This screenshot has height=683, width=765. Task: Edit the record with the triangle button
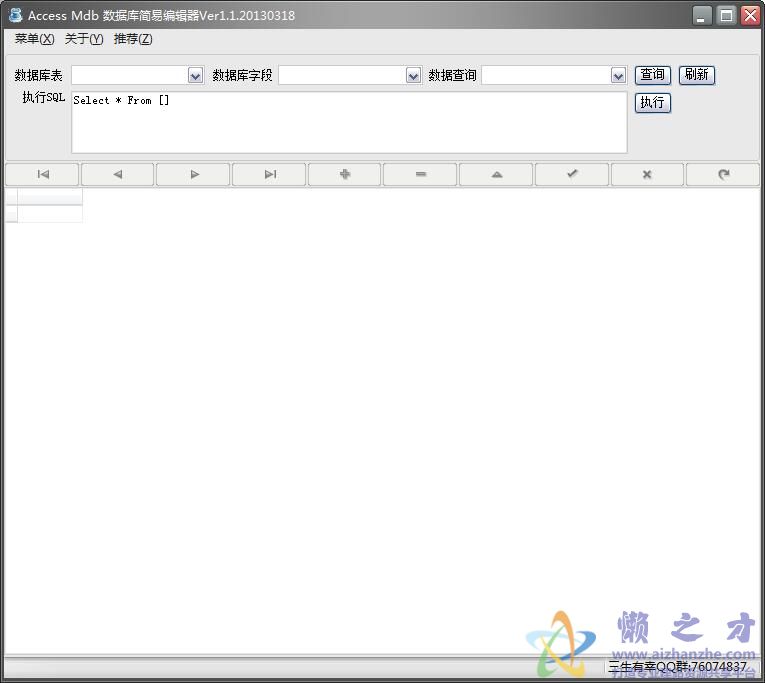click(x=496, y=174)
